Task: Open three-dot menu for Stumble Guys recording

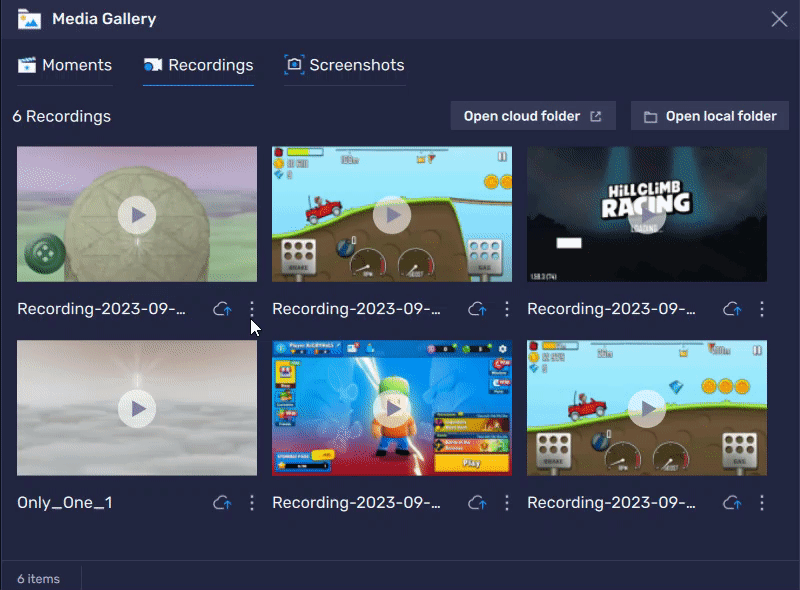Action: [x=507, y=503]
